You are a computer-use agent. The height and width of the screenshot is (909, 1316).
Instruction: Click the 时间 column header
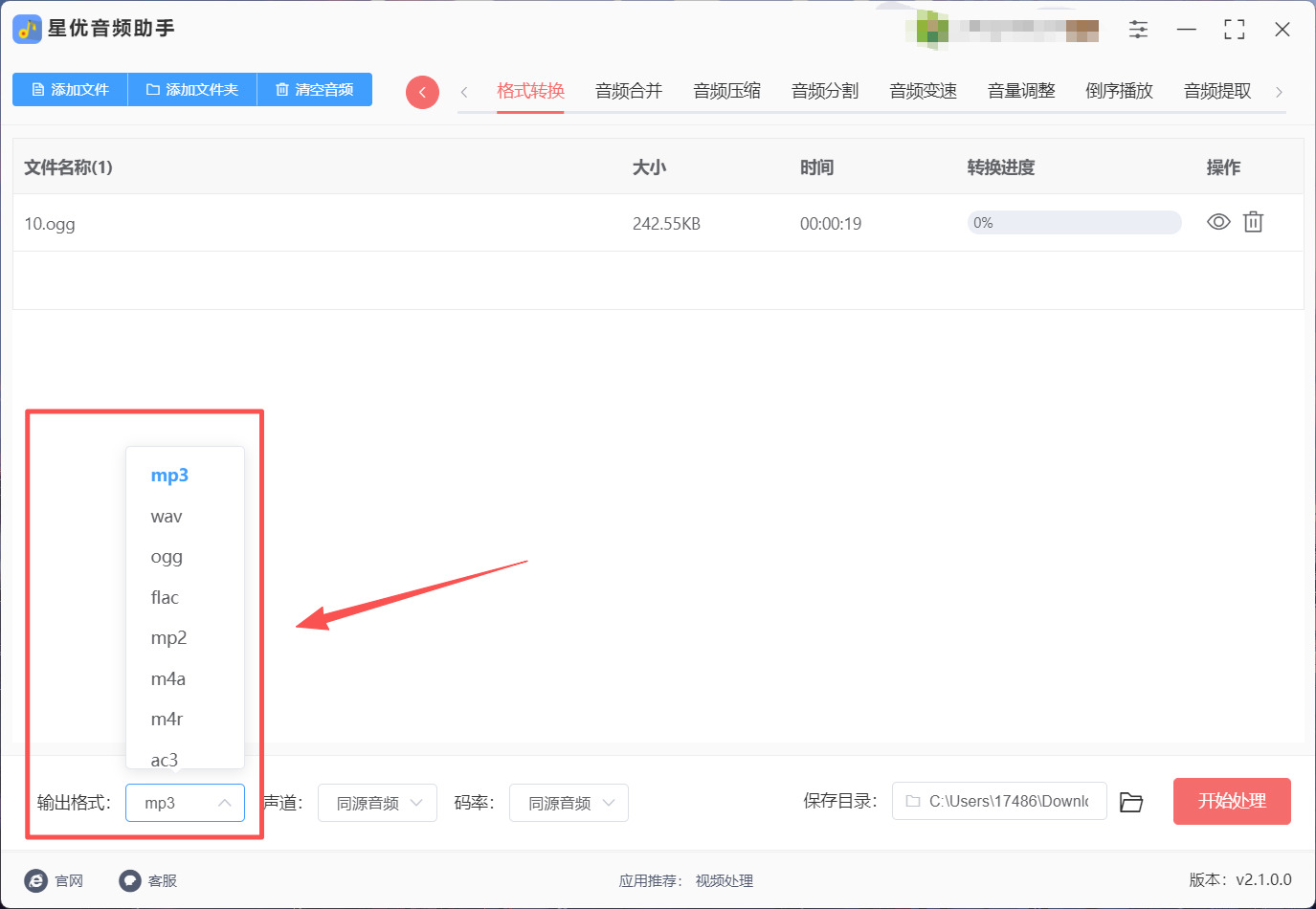(816, 167)
